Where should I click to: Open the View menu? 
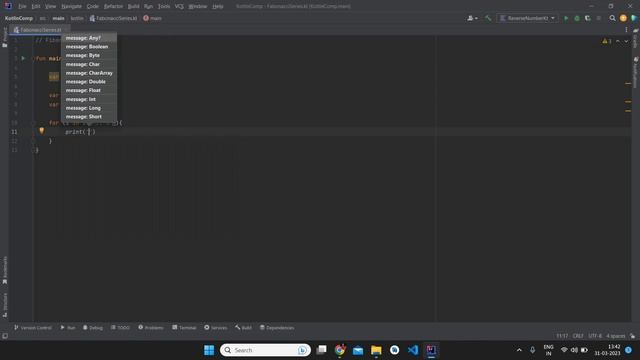click(50, 6)
